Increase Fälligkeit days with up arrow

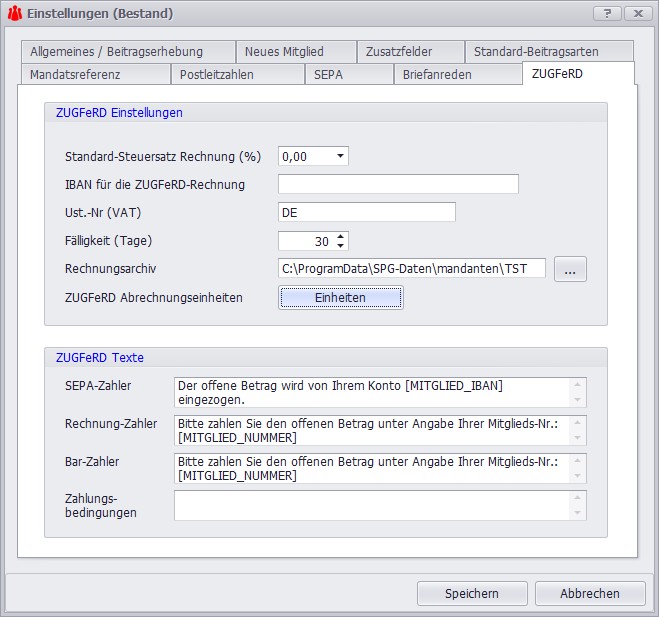coord(342,236)
